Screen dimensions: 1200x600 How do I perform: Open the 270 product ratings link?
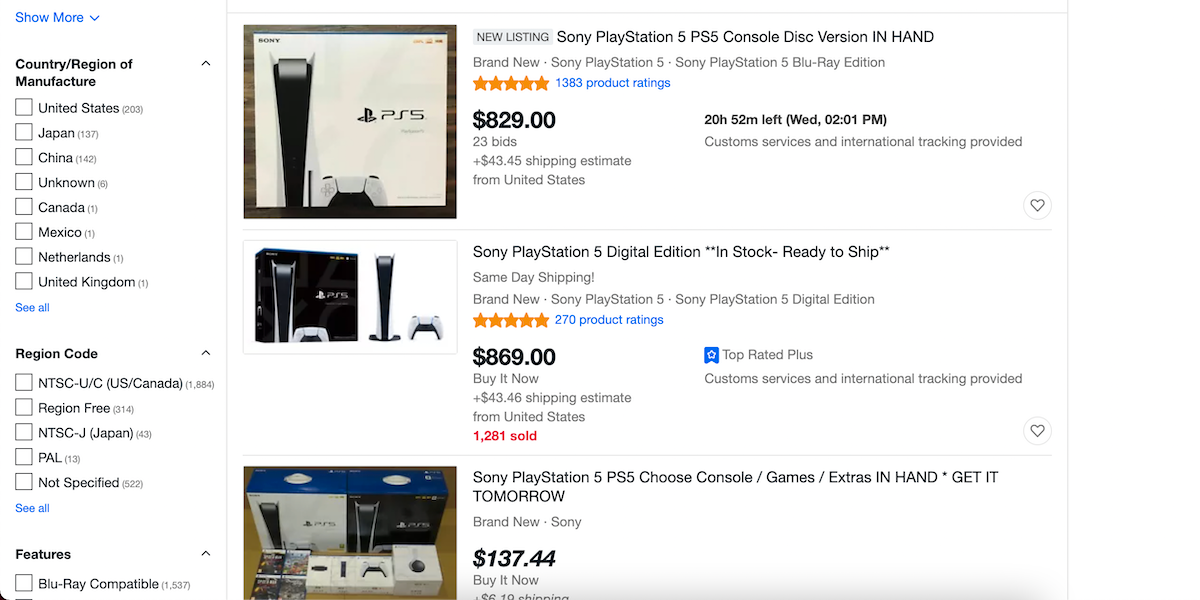pos(608,320)
